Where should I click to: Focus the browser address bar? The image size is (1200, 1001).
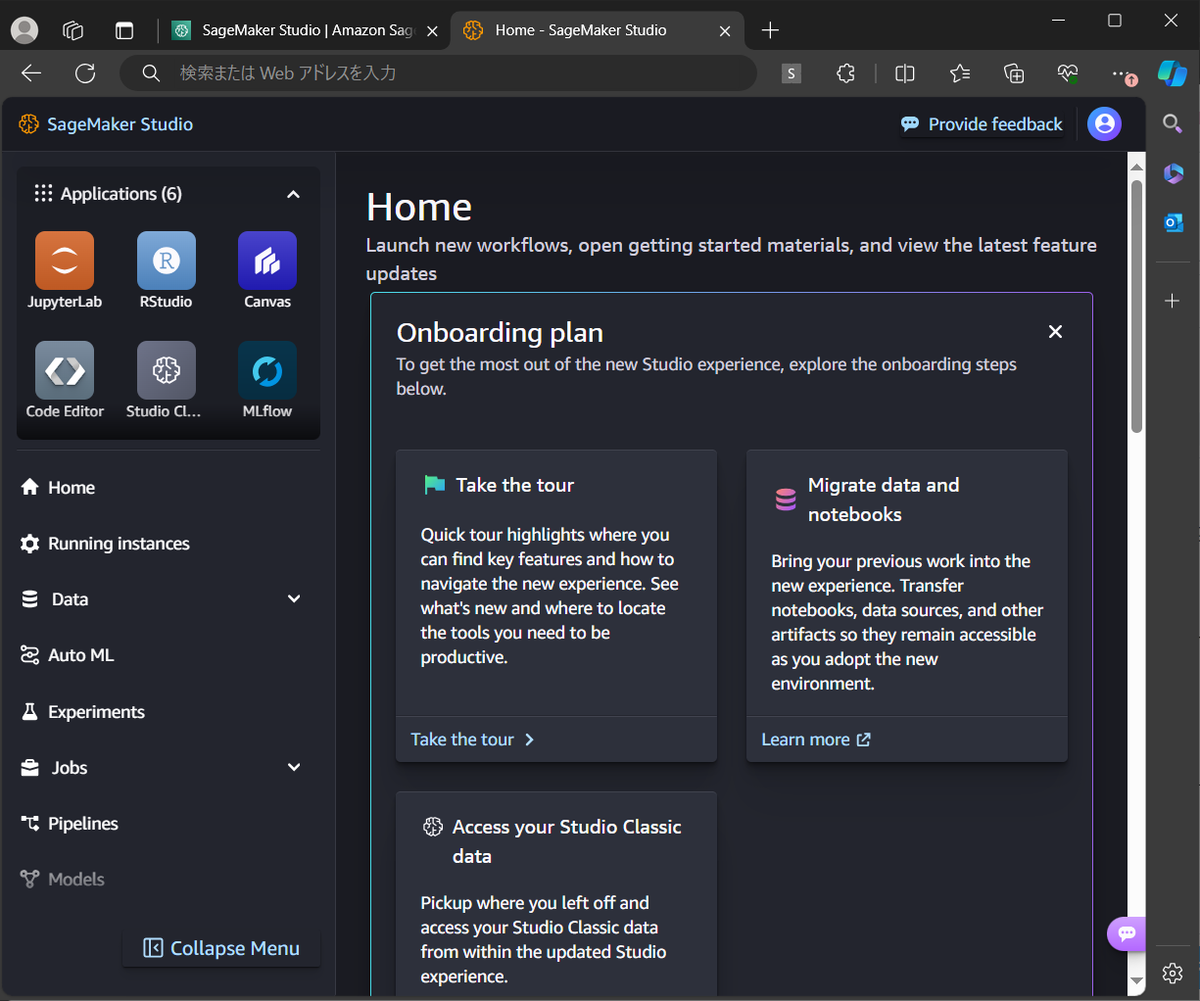[438, 73]
